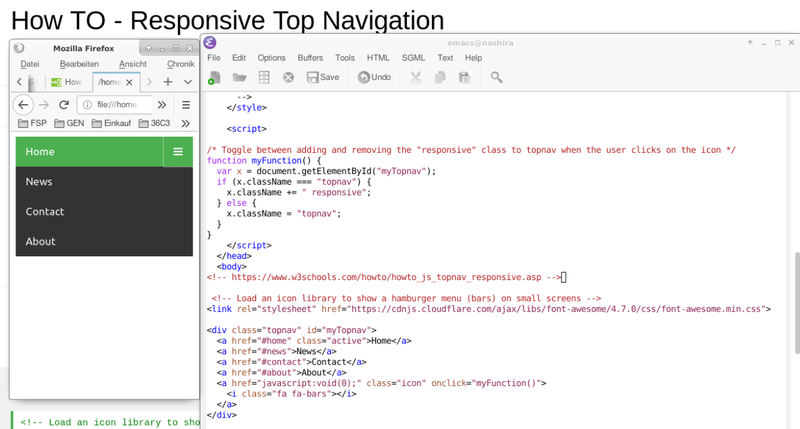Viewport: 800px width, 429px height.
Task: Undo last change in Emacs toolbar
Action: pyautogui.click(x=374, y=77)
